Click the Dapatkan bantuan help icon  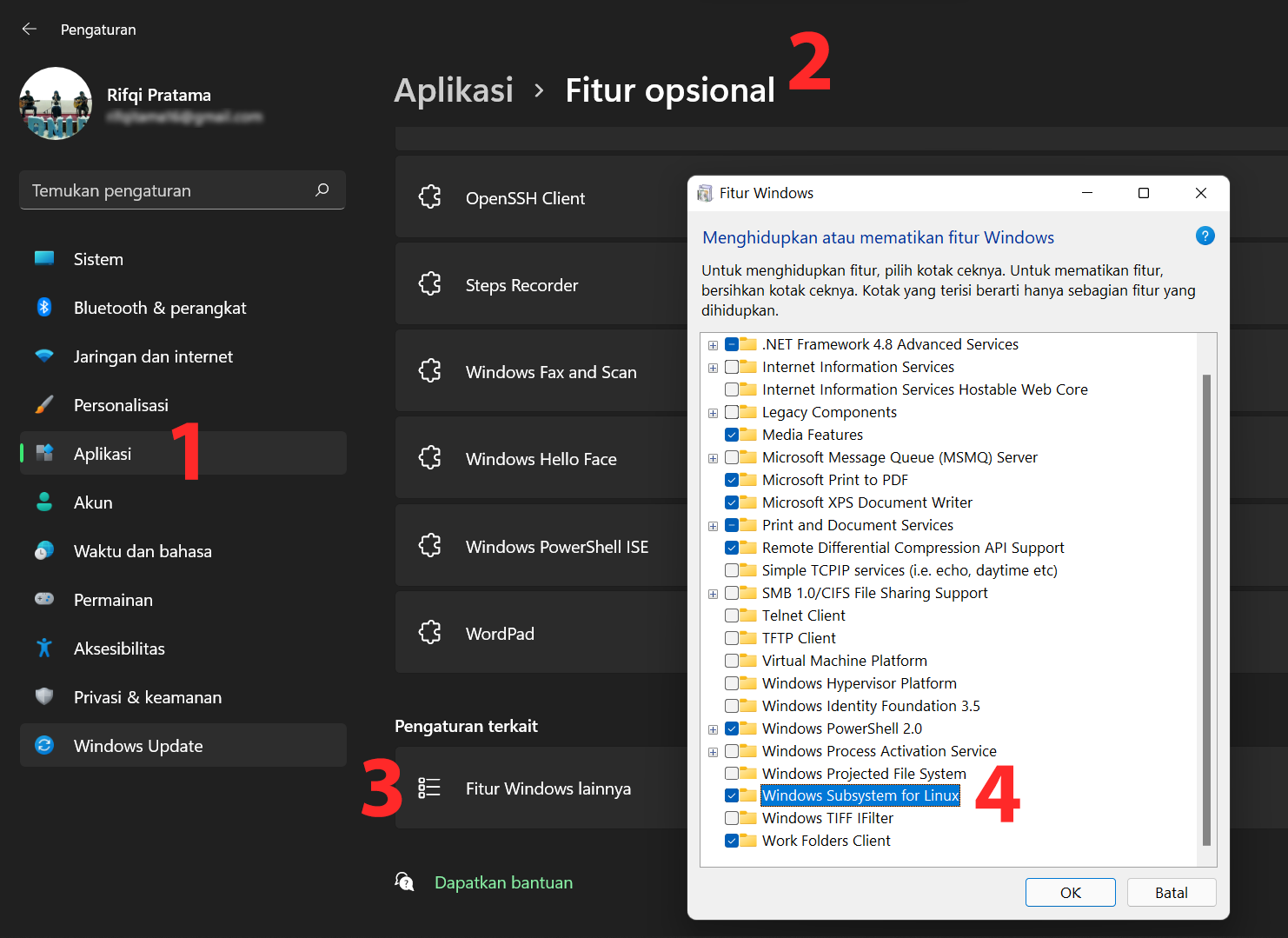404,881
